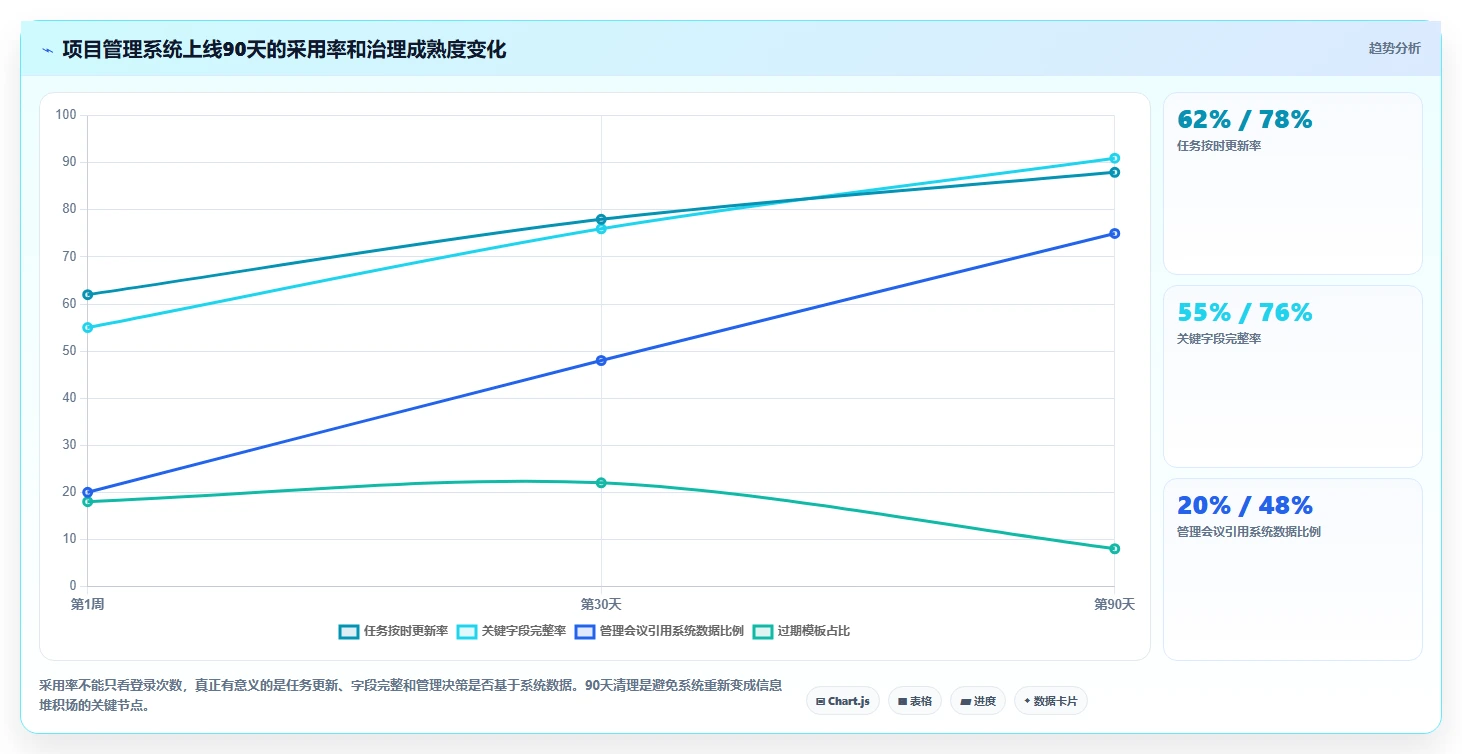
Task: Click the 任务按时更新率 data point at 第30天
Action: pyautogui.click(x=601, y=219)
